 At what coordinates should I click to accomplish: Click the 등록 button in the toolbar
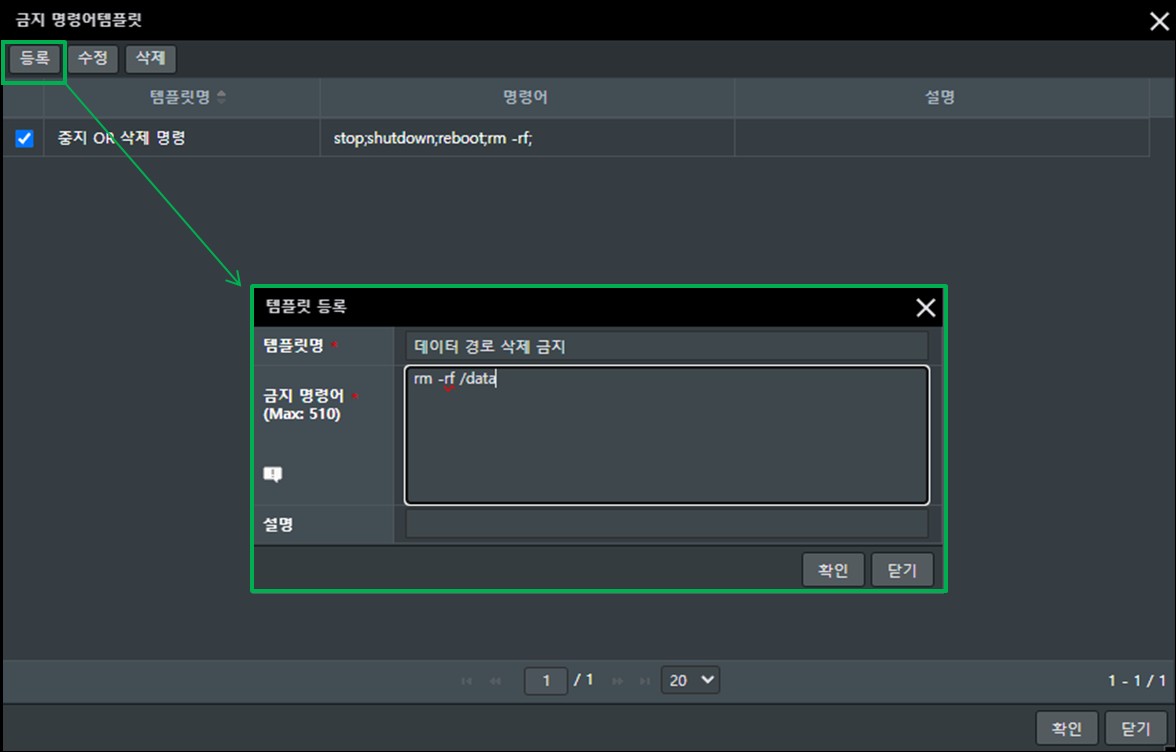pyautogui.click(x=35, y=59)
